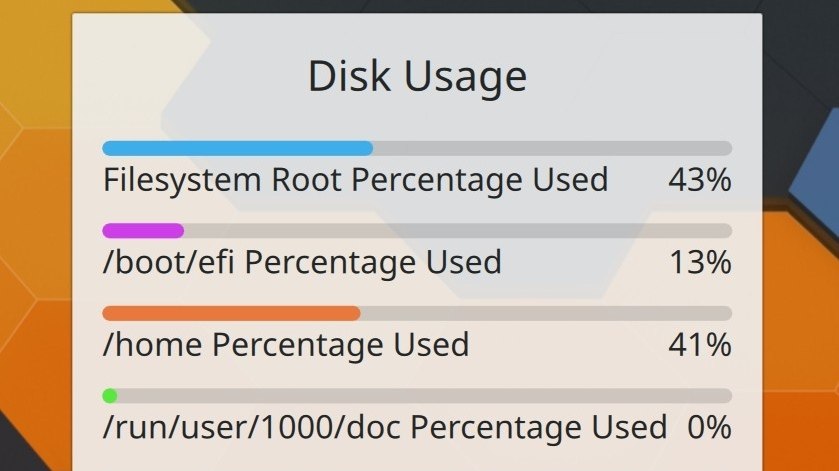This screenshot has height=471, width=839.
Task: Click the green /run/user/1000/doc usage indicator dot
Action: coord(110,396)
